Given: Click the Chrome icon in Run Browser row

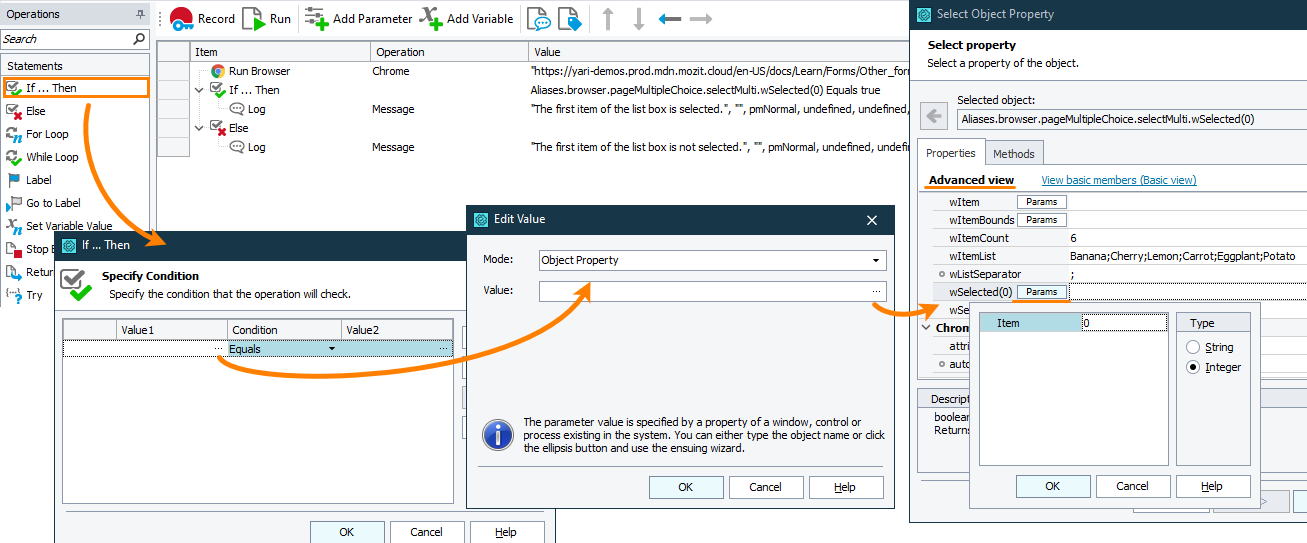Looking at the screenshot, I should 218,71.
